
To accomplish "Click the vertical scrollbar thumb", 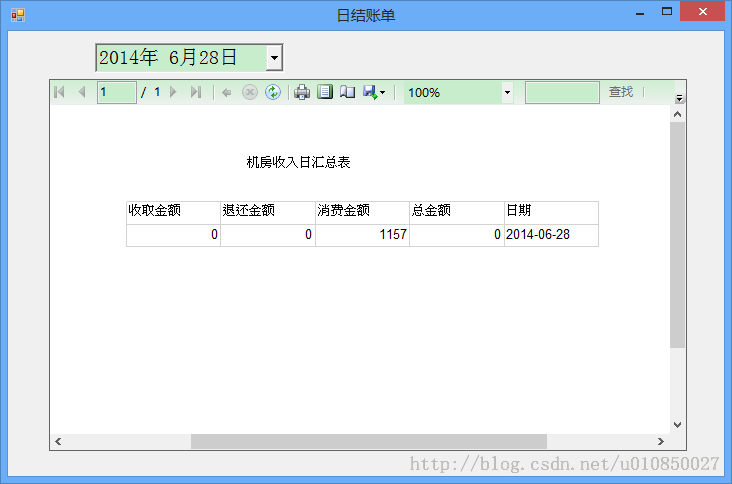I will 677,235.
